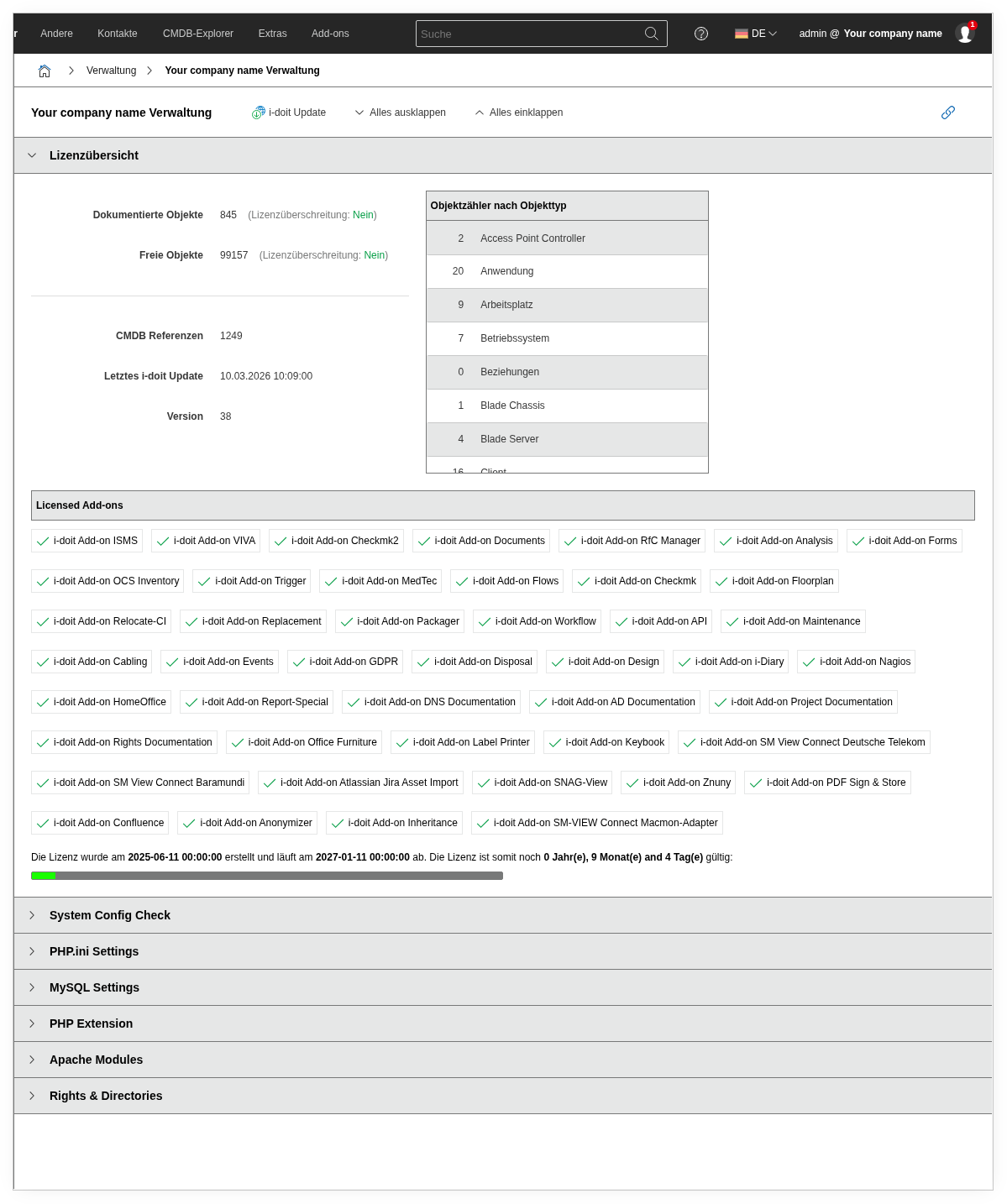Click the search magnifier icon
The width and height of the screenshot is (1007, 1204).
tap(651, 34)
